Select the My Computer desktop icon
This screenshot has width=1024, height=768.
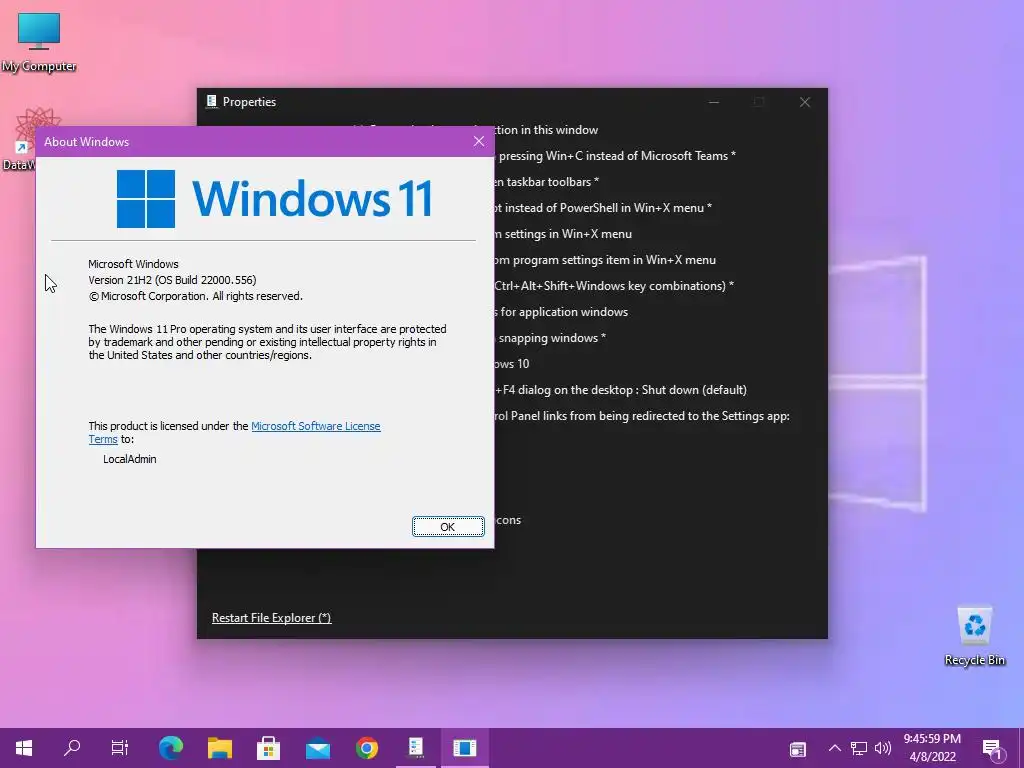click(39, 41)
